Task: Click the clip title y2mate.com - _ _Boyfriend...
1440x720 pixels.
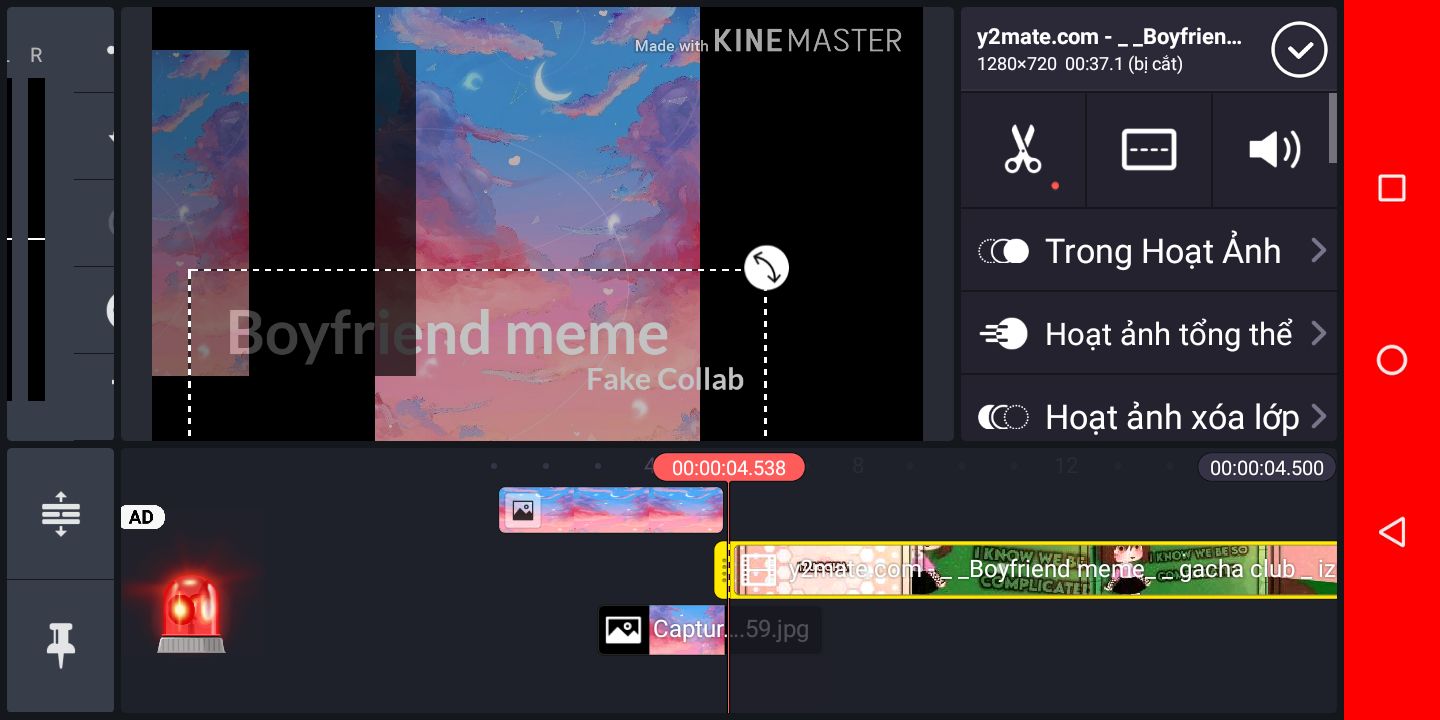Action: 1109,38
